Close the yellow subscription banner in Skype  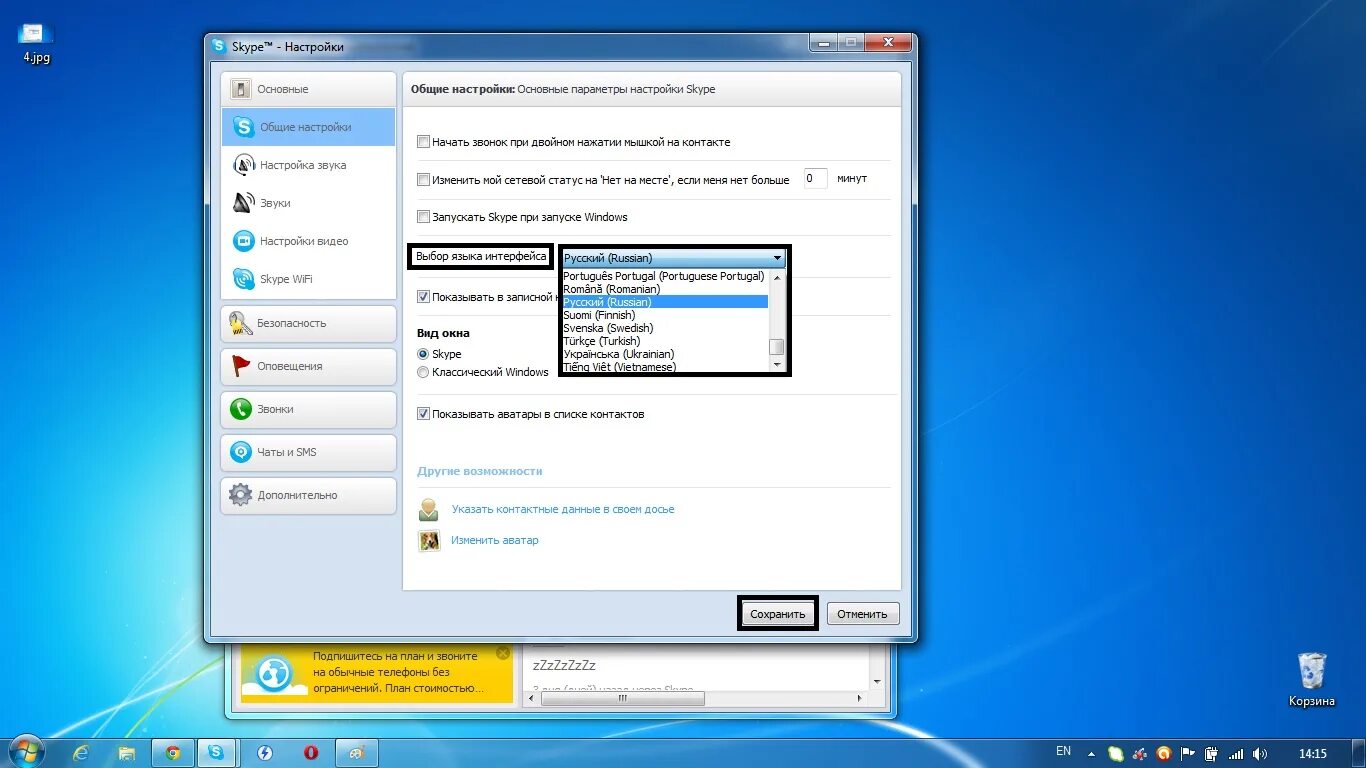503,653
